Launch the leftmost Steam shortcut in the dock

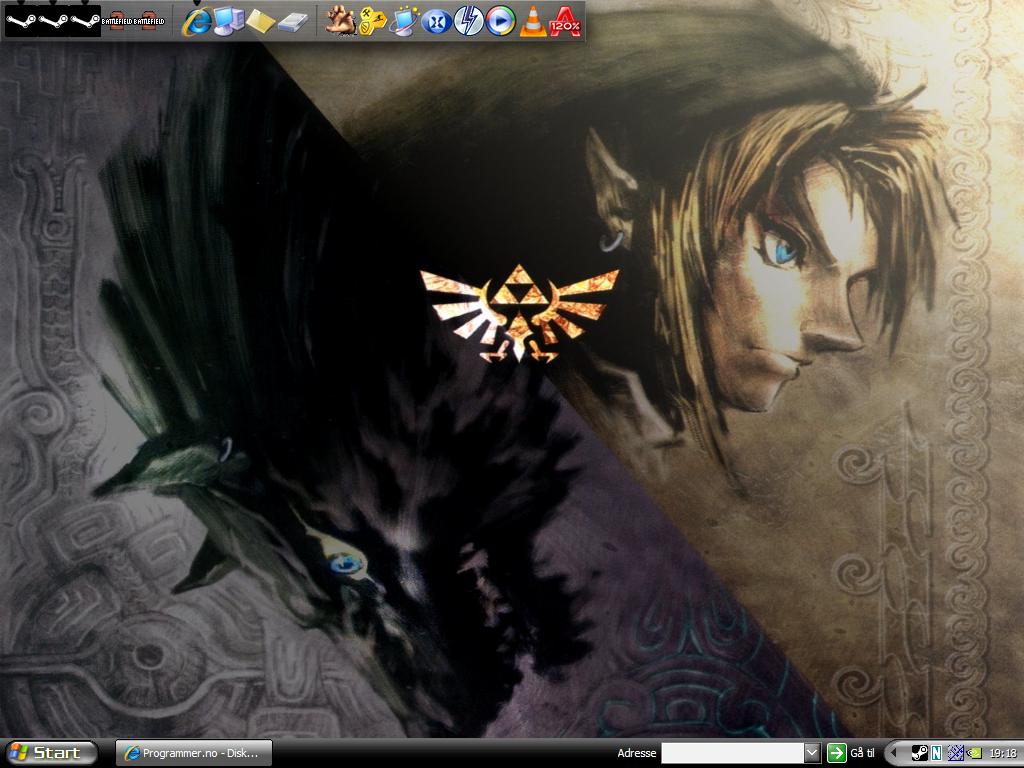[x=21, y=22]
